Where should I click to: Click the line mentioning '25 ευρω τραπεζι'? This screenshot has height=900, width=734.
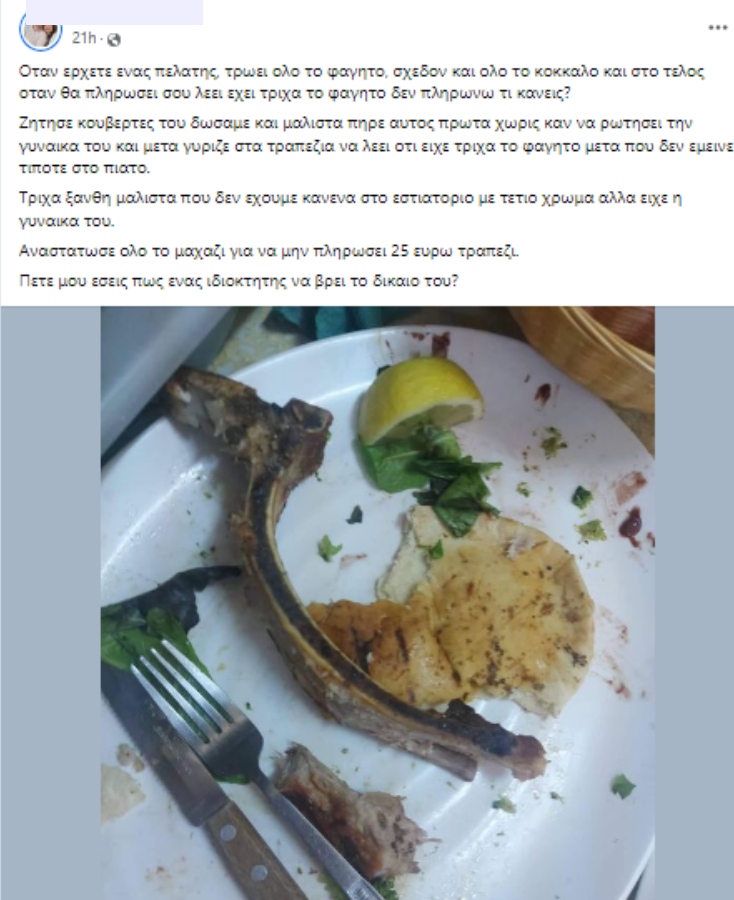269,251
